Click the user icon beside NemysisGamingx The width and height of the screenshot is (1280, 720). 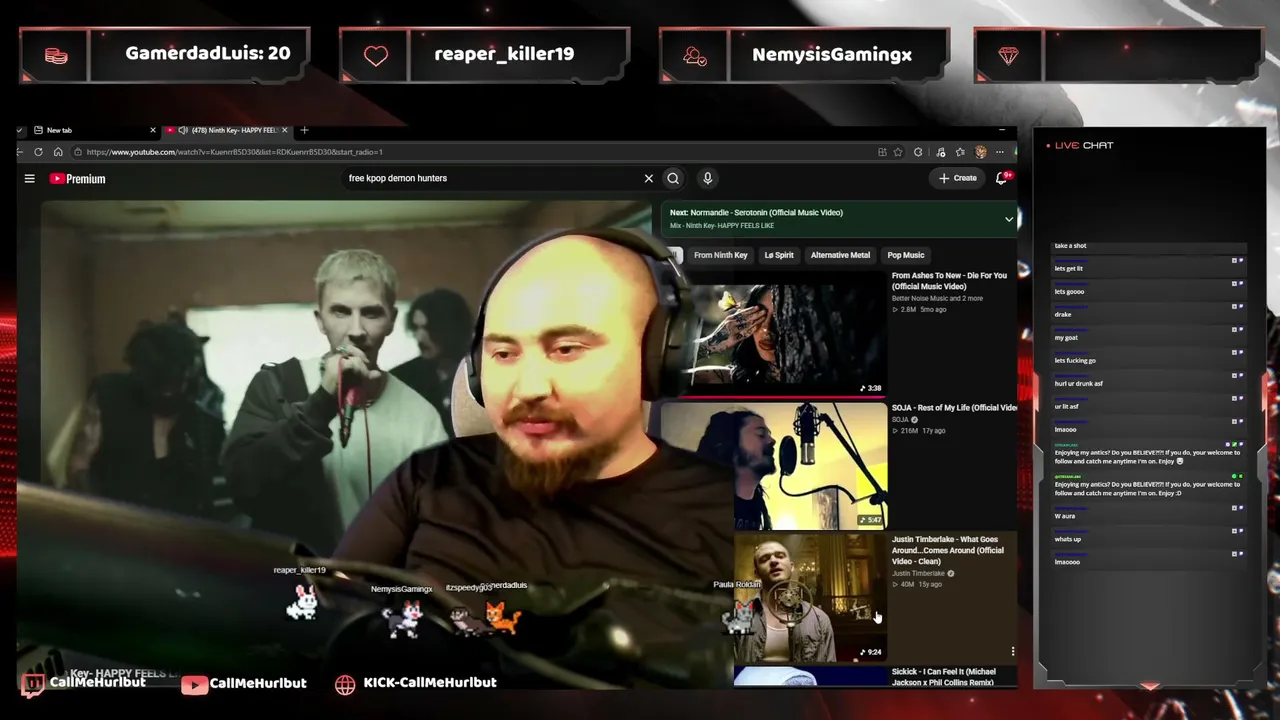(695, 56)
